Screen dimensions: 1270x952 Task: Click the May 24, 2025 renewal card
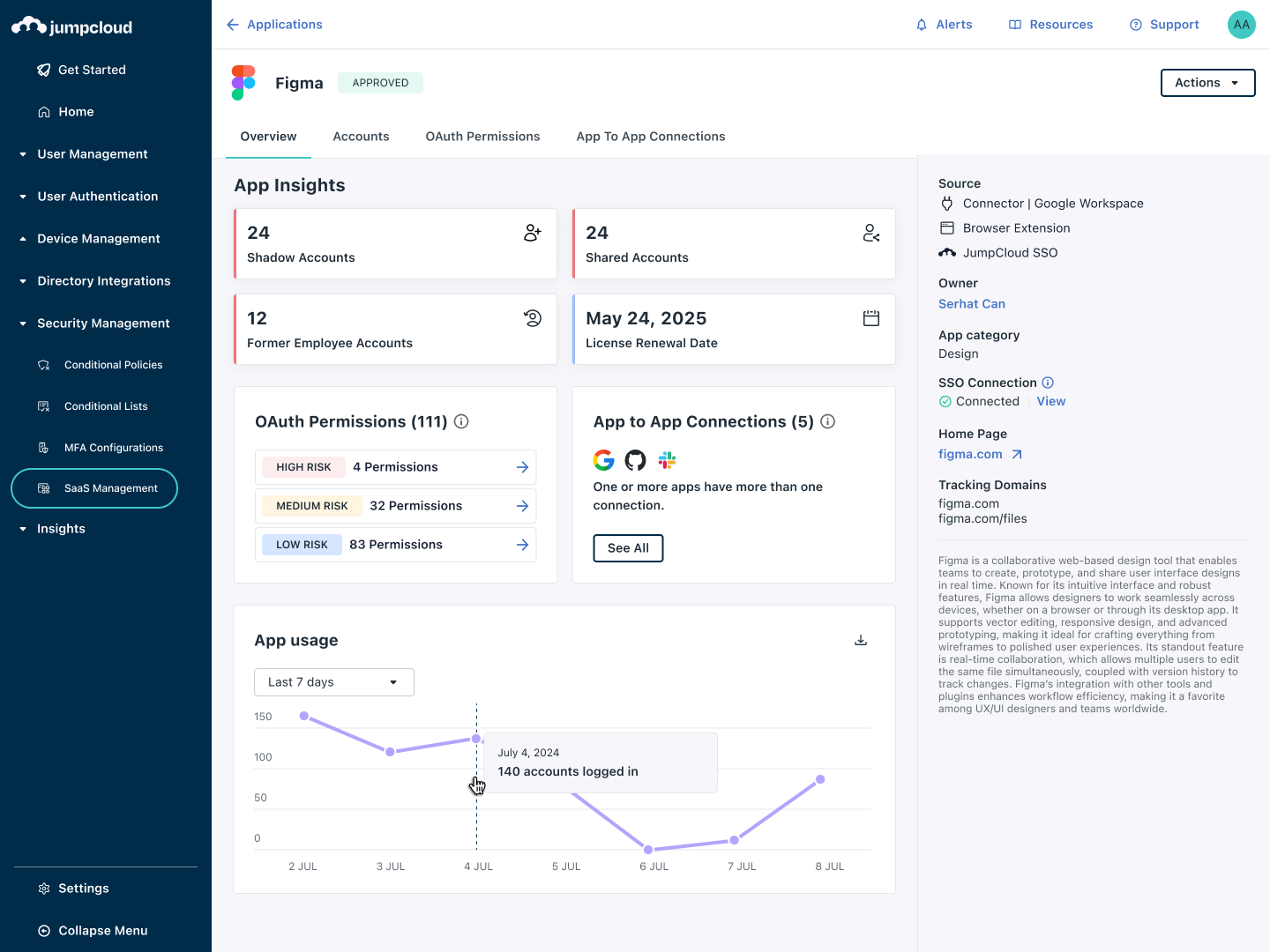(x=734, y=330)
